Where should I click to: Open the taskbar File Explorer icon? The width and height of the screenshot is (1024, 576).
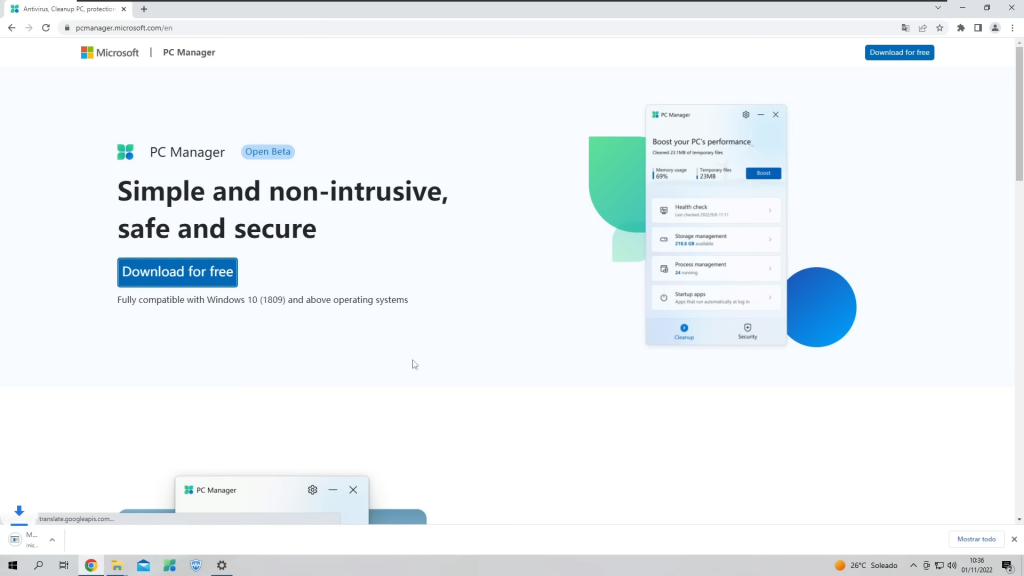click(x=117, y=565)
